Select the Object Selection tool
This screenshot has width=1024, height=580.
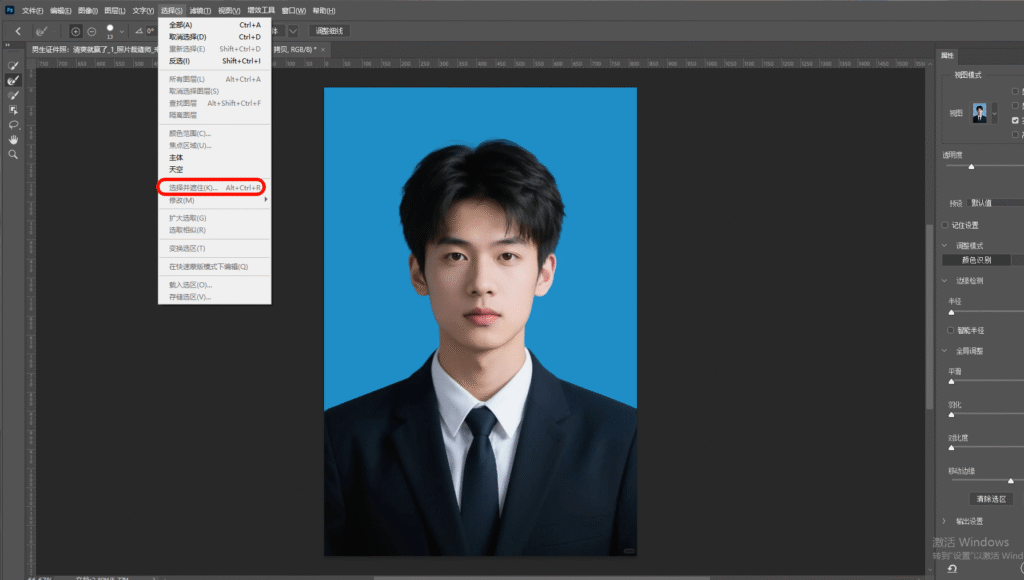click(14, 110)
